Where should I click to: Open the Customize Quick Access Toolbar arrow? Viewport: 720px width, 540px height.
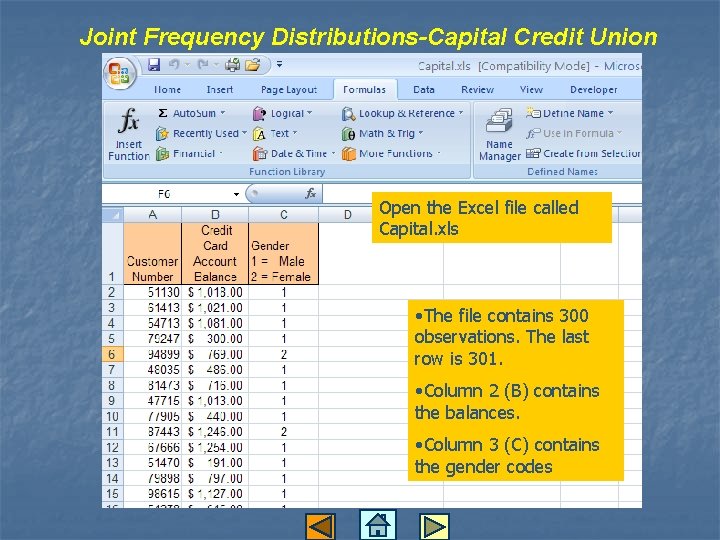[279, 64]
